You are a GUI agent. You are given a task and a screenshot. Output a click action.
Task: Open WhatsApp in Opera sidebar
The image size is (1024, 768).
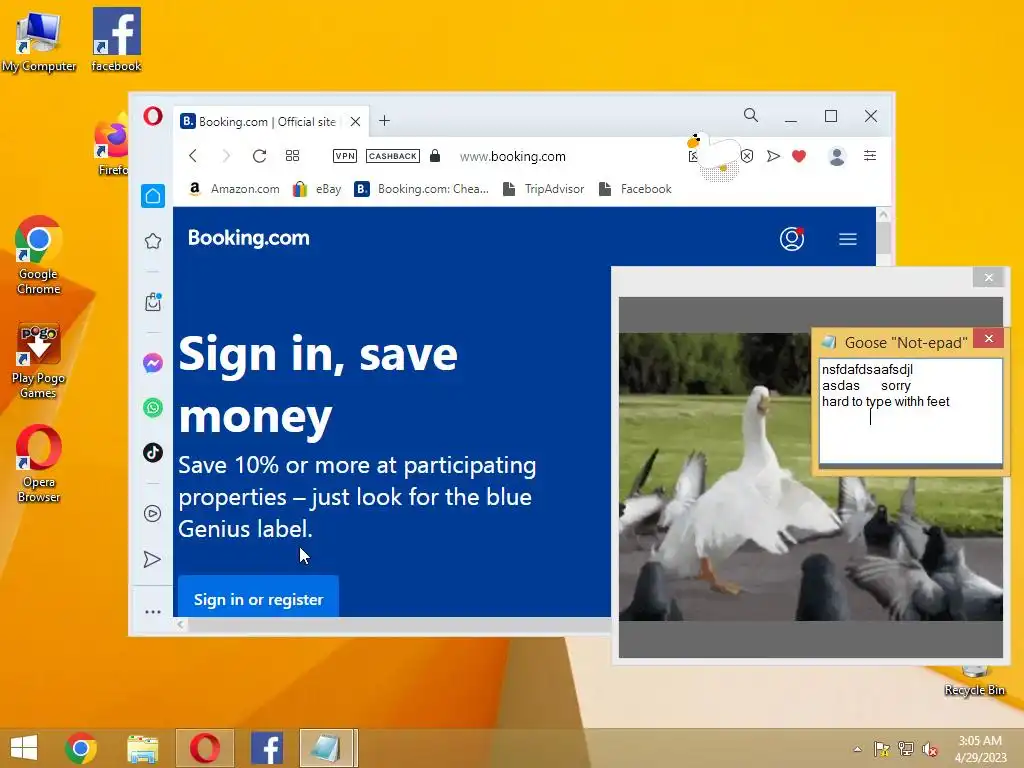click(153, 408)
